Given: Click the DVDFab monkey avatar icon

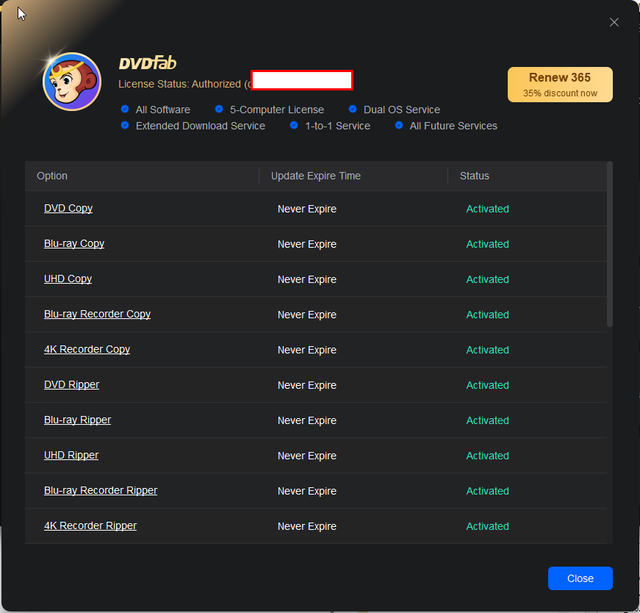Looking at the screenshot, I should coord(72,82).
